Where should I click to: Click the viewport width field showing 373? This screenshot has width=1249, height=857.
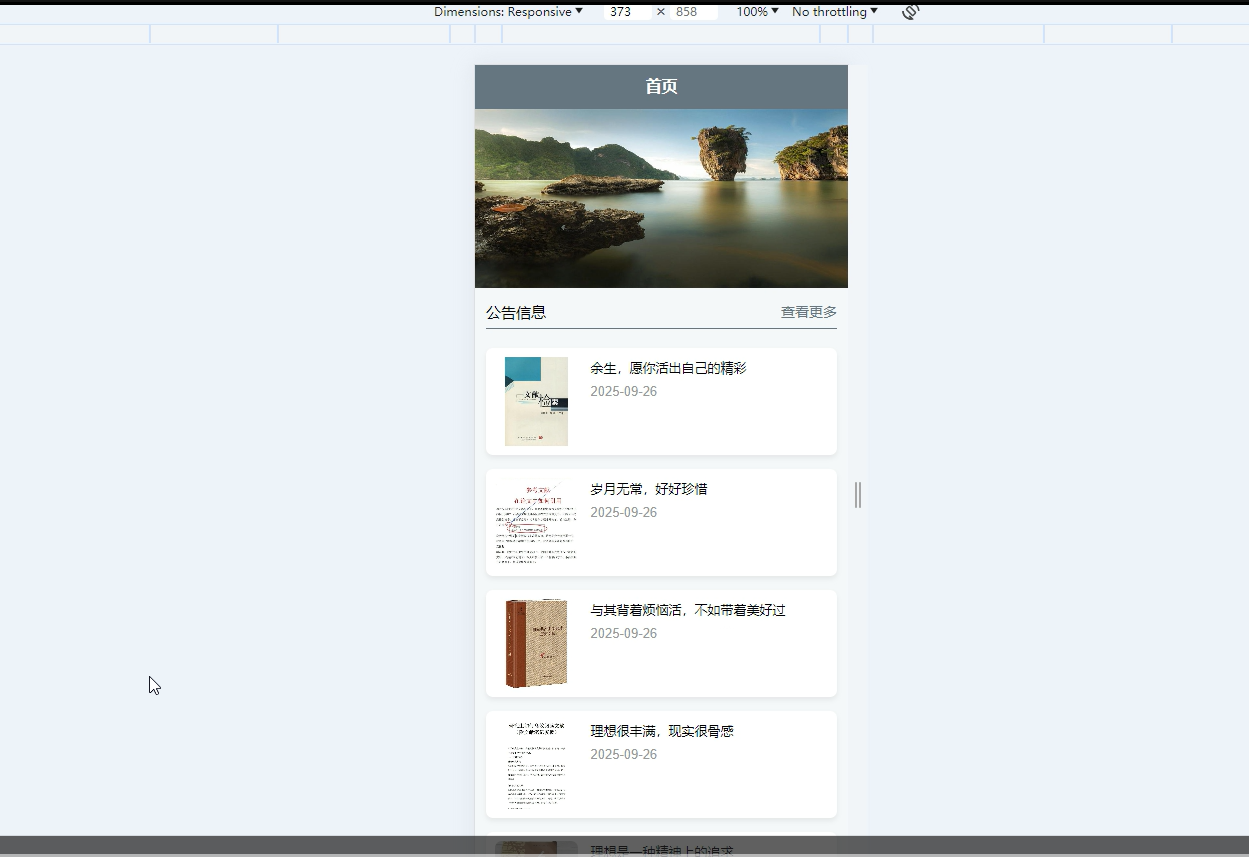pyautogui.click(x=627, y=12)
